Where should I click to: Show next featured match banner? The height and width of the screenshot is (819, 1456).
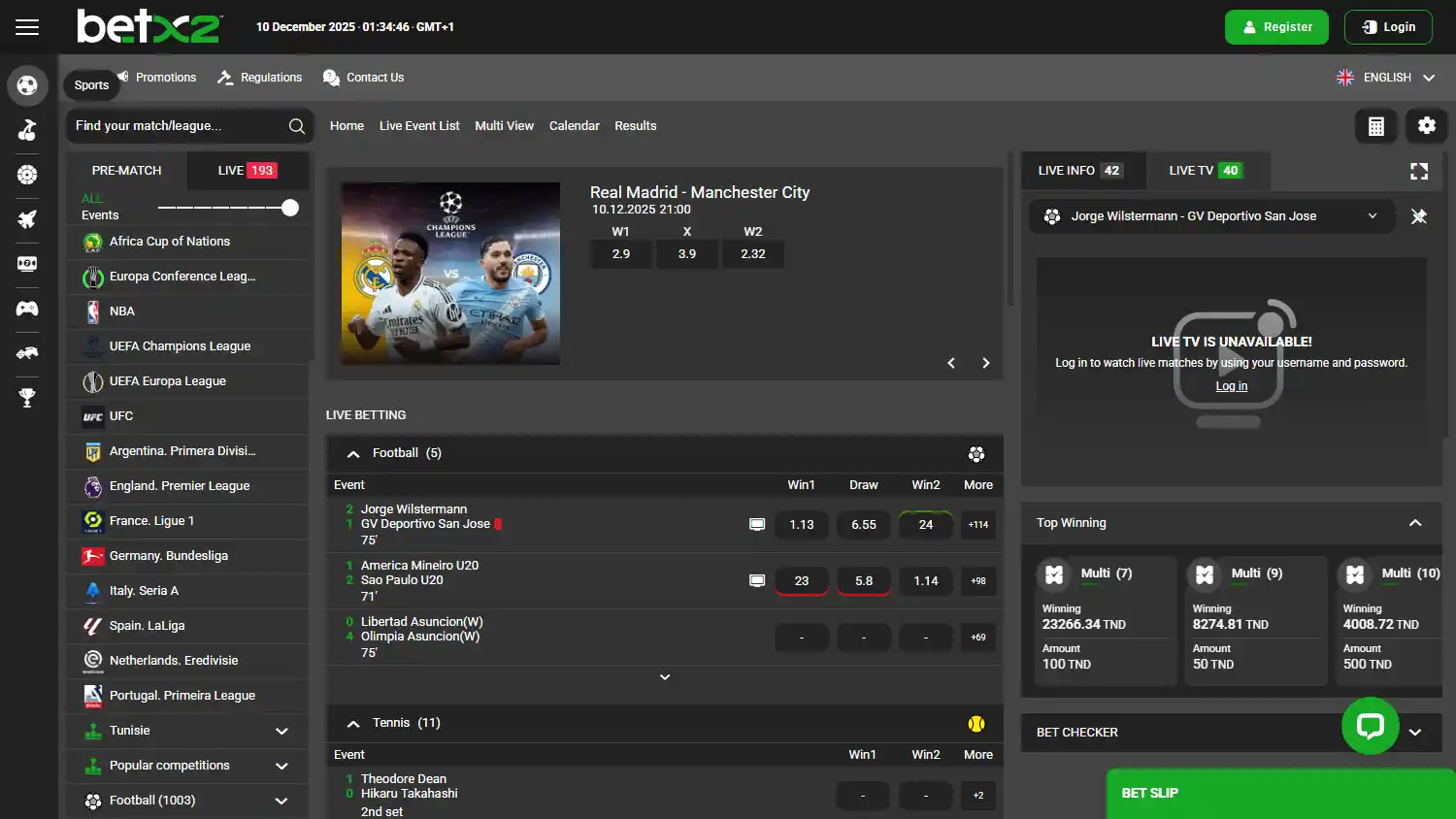[x=986, y=363]
